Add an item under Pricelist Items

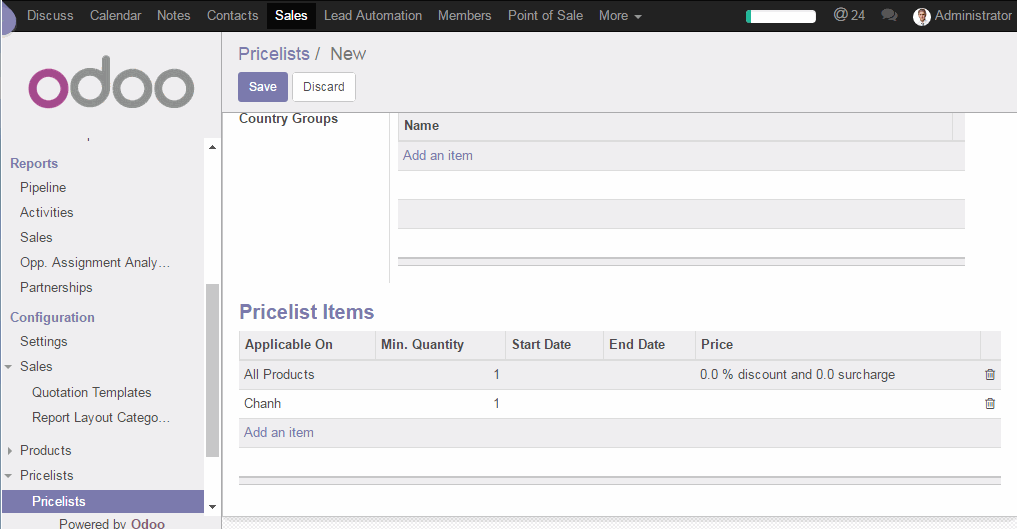(x=279, y=433)
